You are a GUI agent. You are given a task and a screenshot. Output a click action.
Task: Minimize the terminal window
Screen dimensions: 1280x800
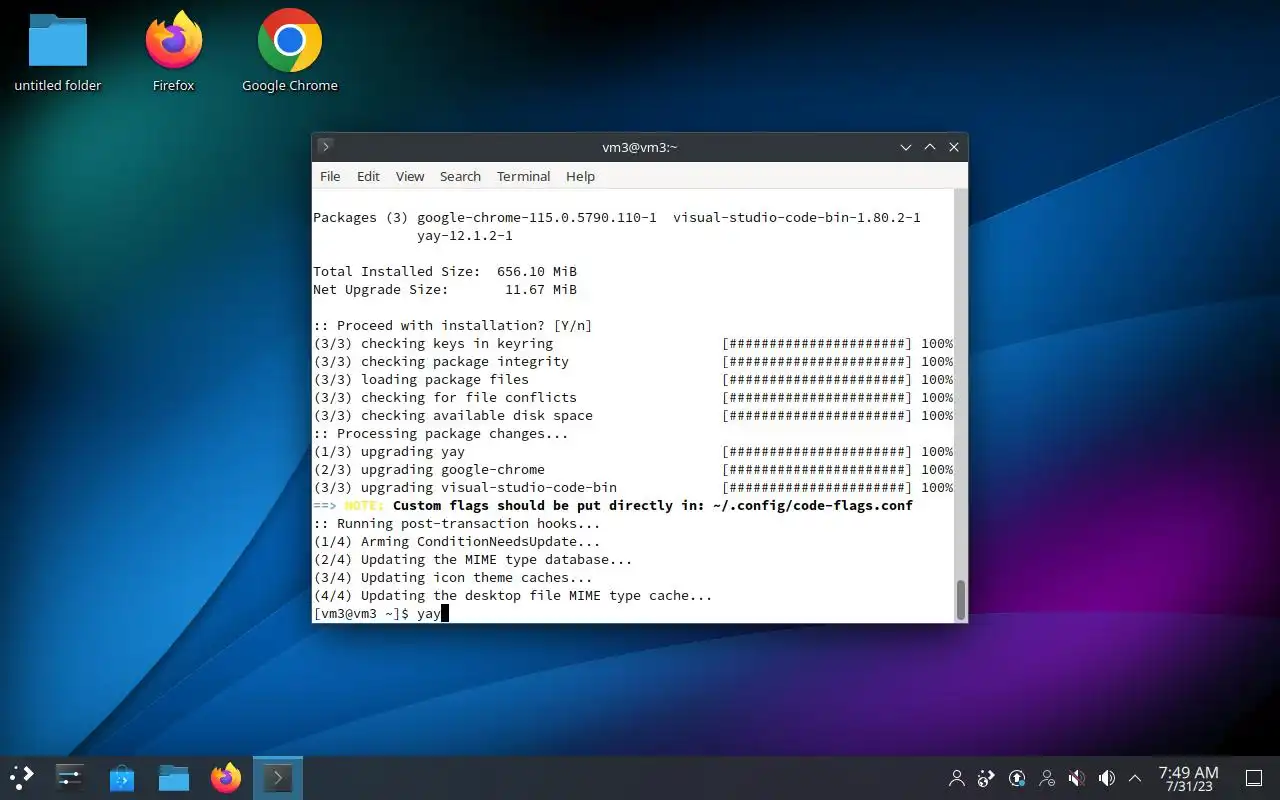pos(906,147)
